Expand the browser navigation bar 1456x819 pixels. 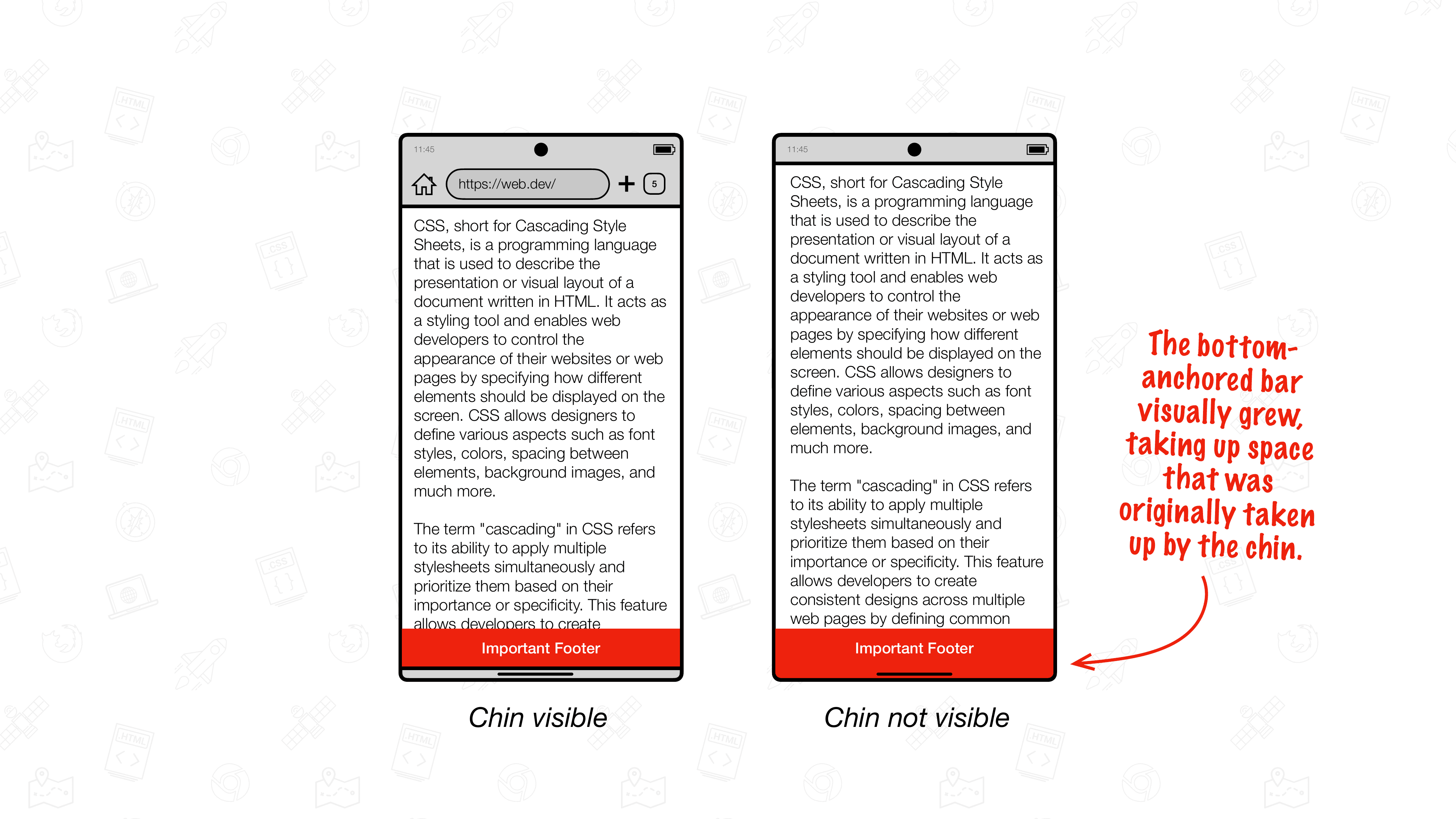(x=530, y=184)
